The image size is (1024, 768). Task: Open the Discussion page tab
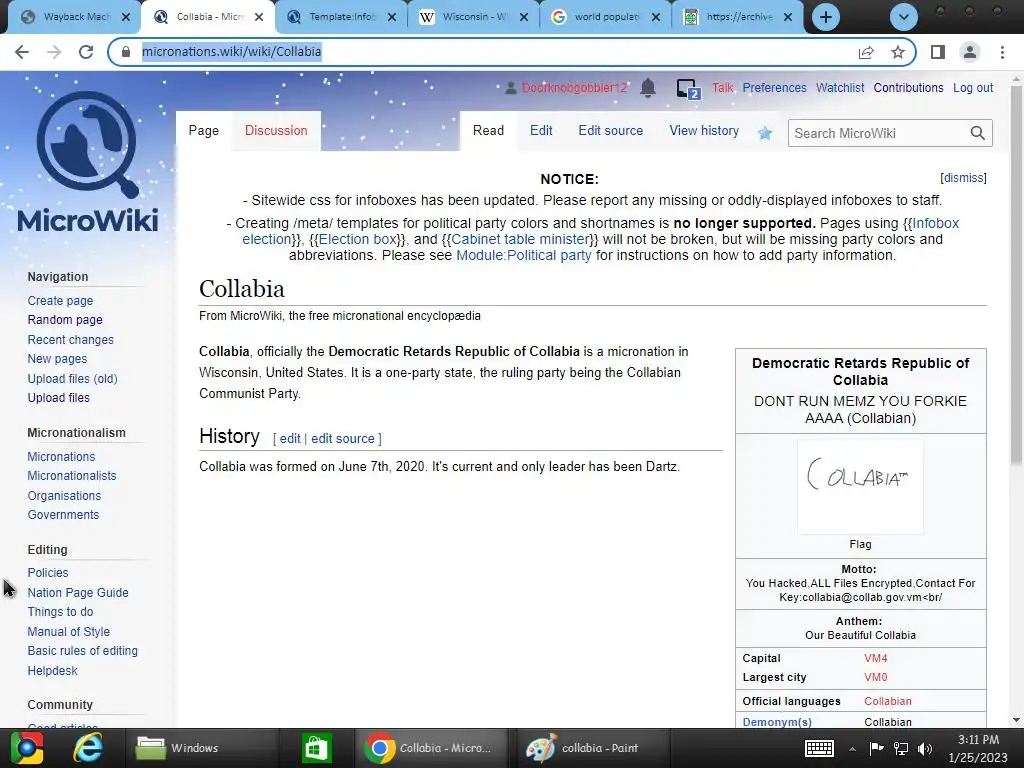pyautogui.click(x=276, y=131)
